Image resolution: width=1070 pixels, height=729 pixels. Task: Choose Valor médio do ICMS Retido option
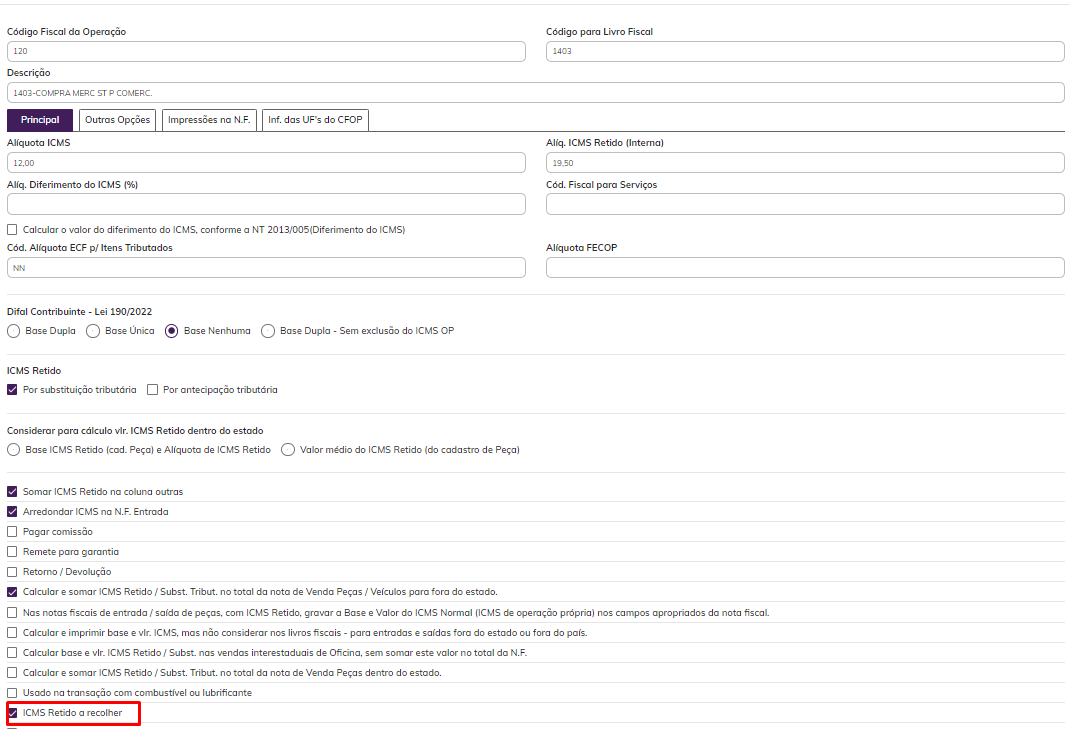click(289, 450)
